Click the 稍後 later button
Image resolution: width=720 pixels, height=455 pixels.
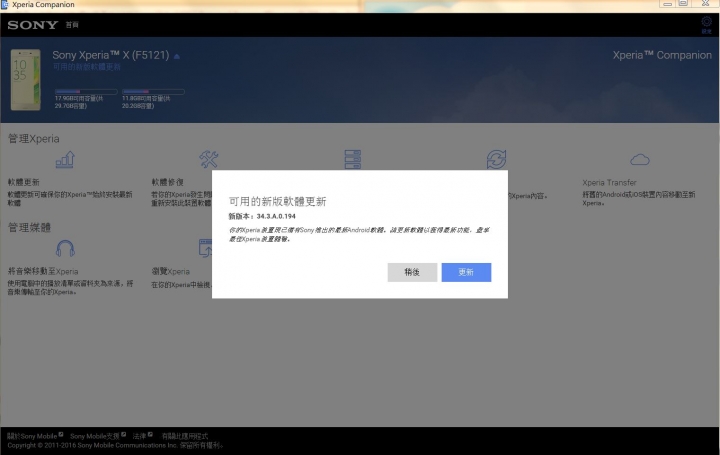[412, 272]
